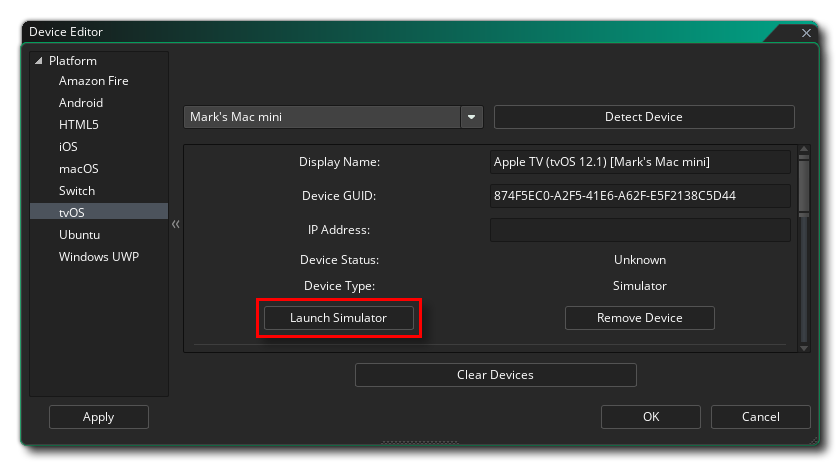Screen dimensions: 840x466
Task: Select iOS platform entry
Action: pyautogui.click(x=68, y=147)
